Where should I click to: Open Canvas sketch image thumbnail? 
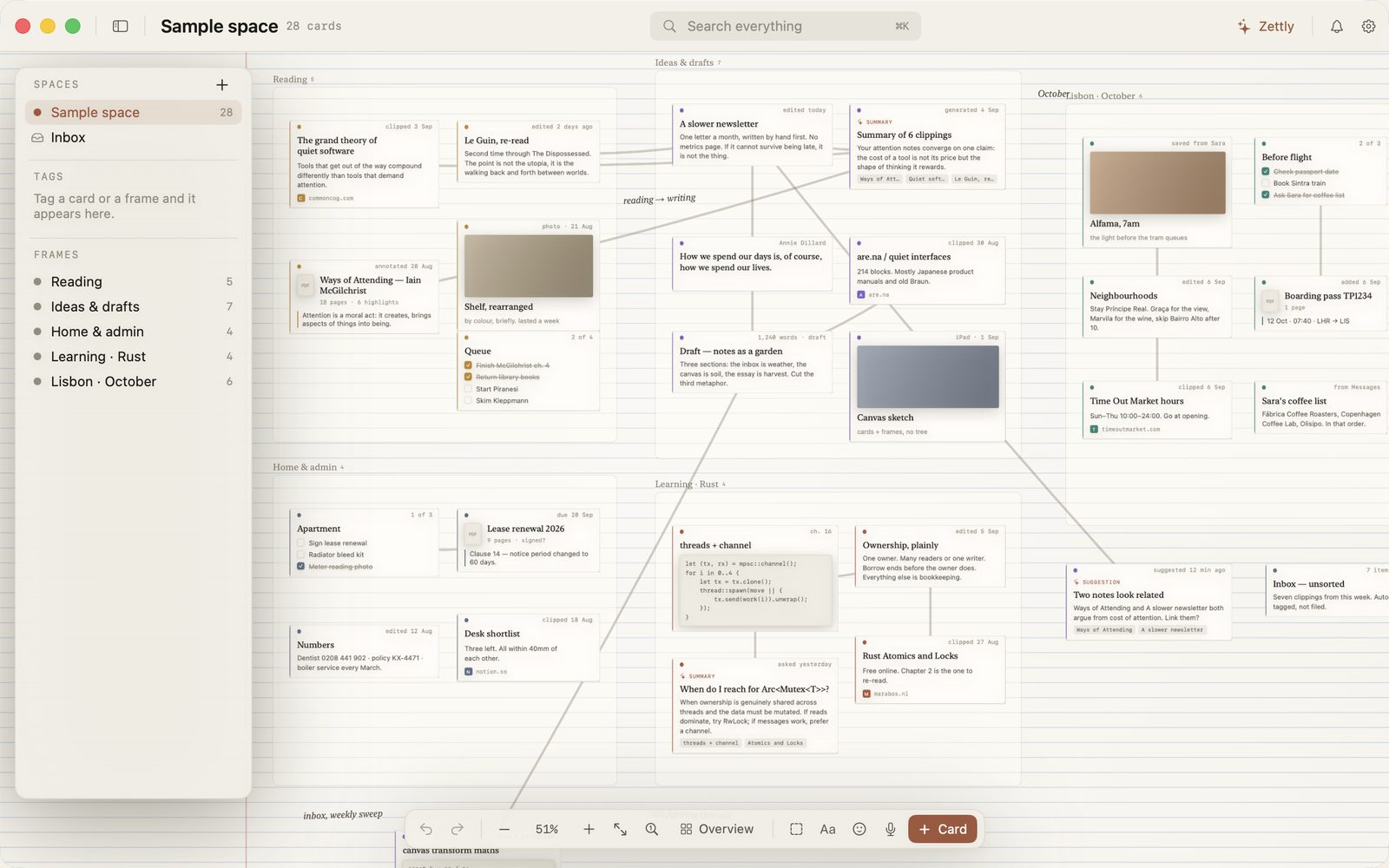(928, 377)
